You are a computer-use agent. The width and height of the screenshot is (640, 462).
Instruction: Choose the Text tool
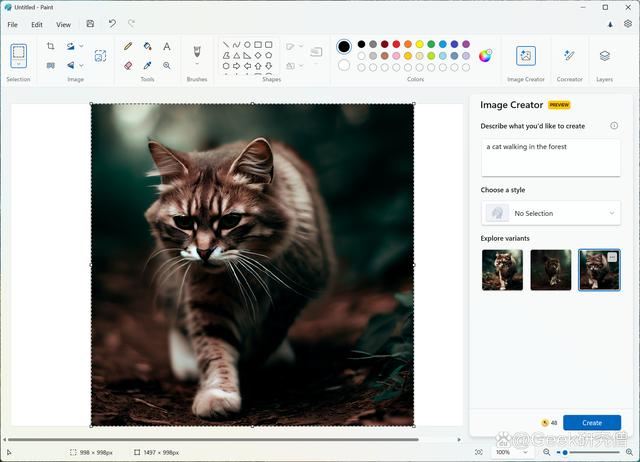166,46
